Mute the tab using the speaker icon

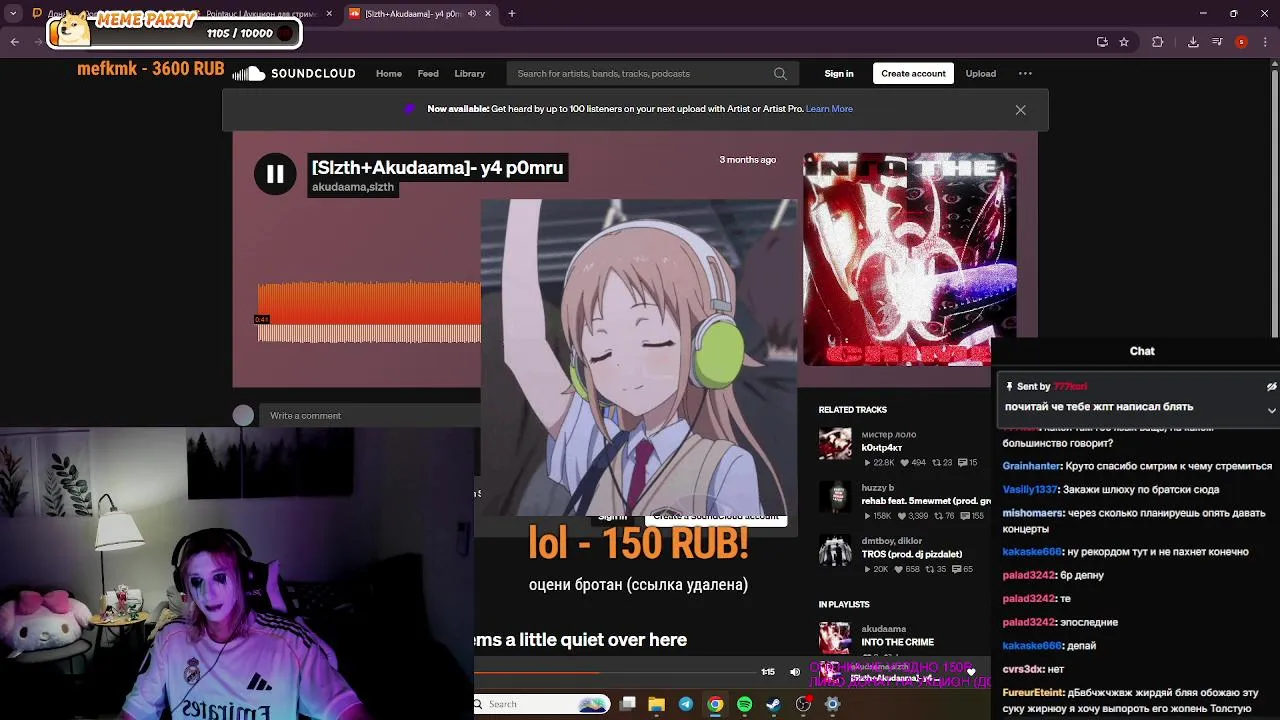(472, 13)
